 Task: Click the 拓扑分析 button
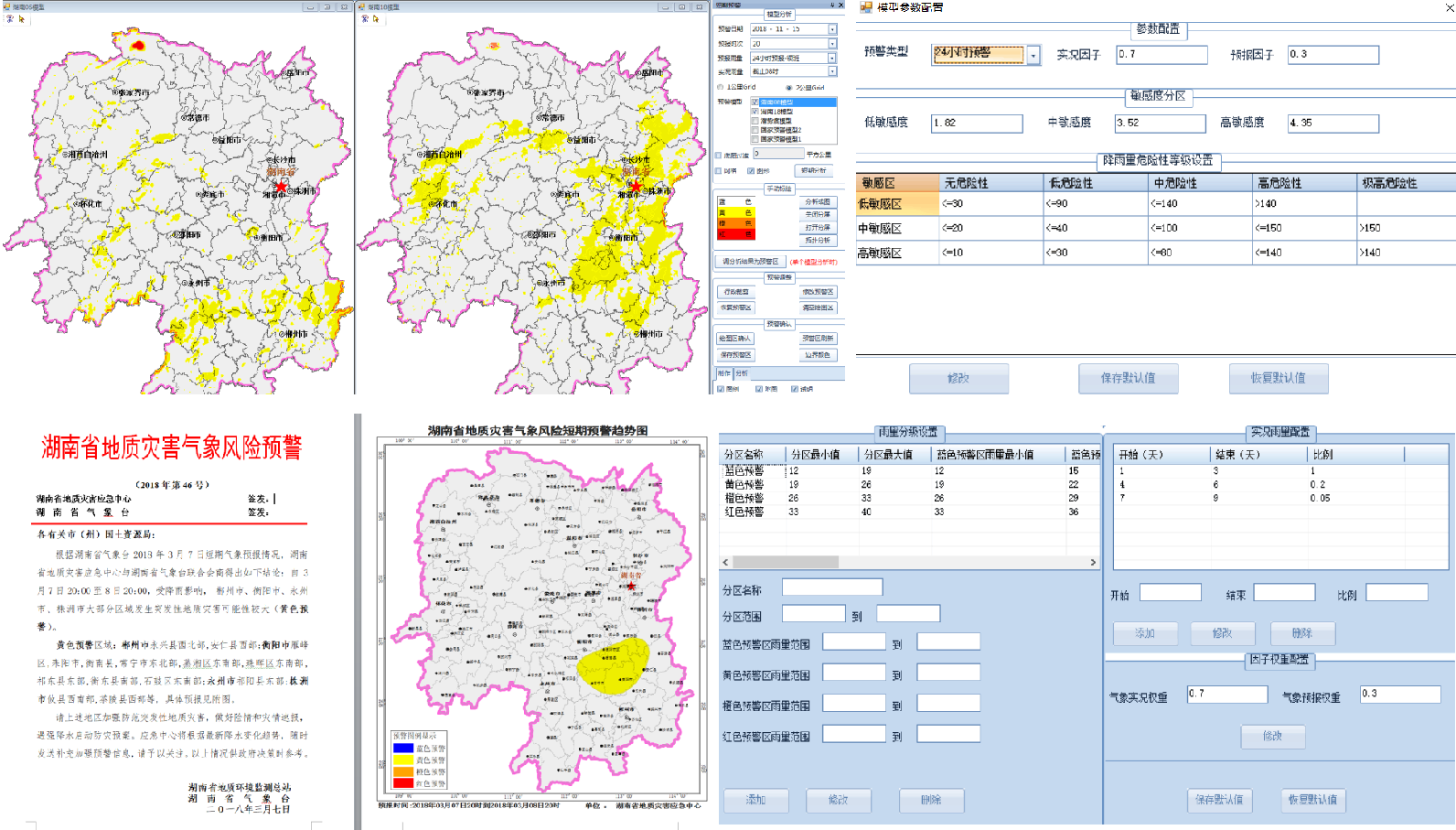pyautogui.click(x=818, y=241)
